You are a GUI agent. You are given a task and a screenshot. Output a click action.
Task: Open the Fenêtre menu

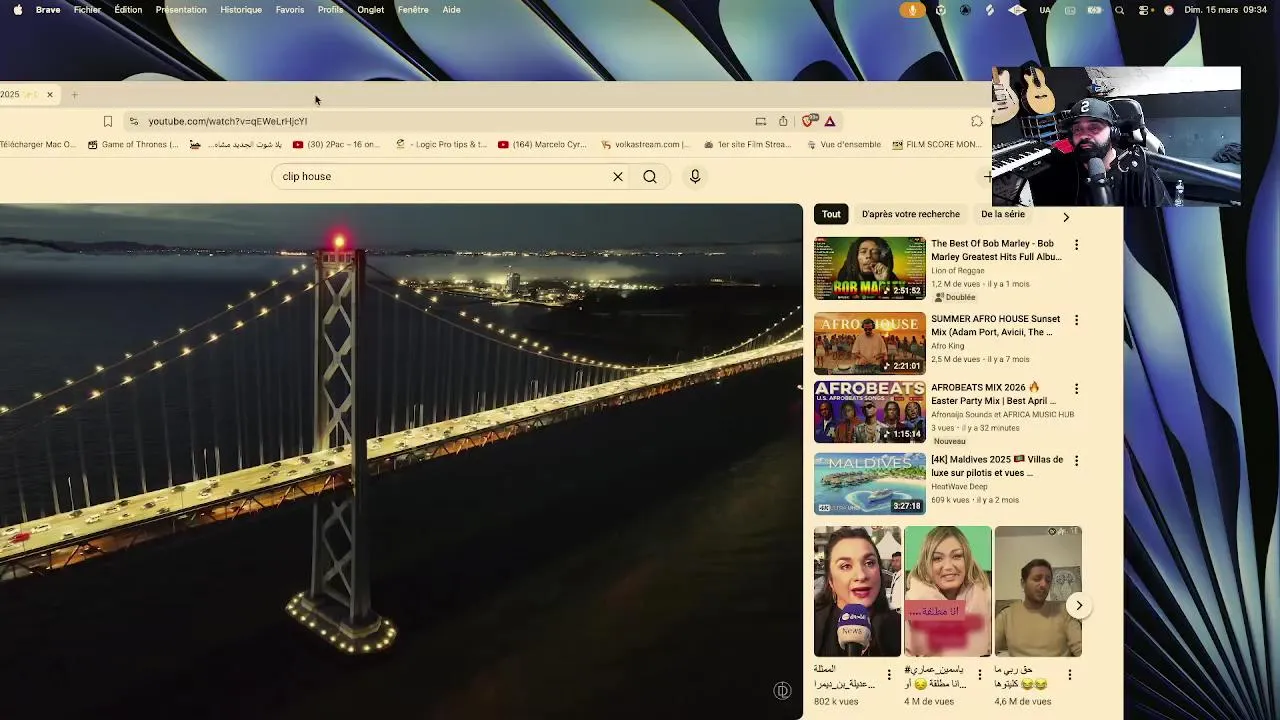tap(413, 10)
